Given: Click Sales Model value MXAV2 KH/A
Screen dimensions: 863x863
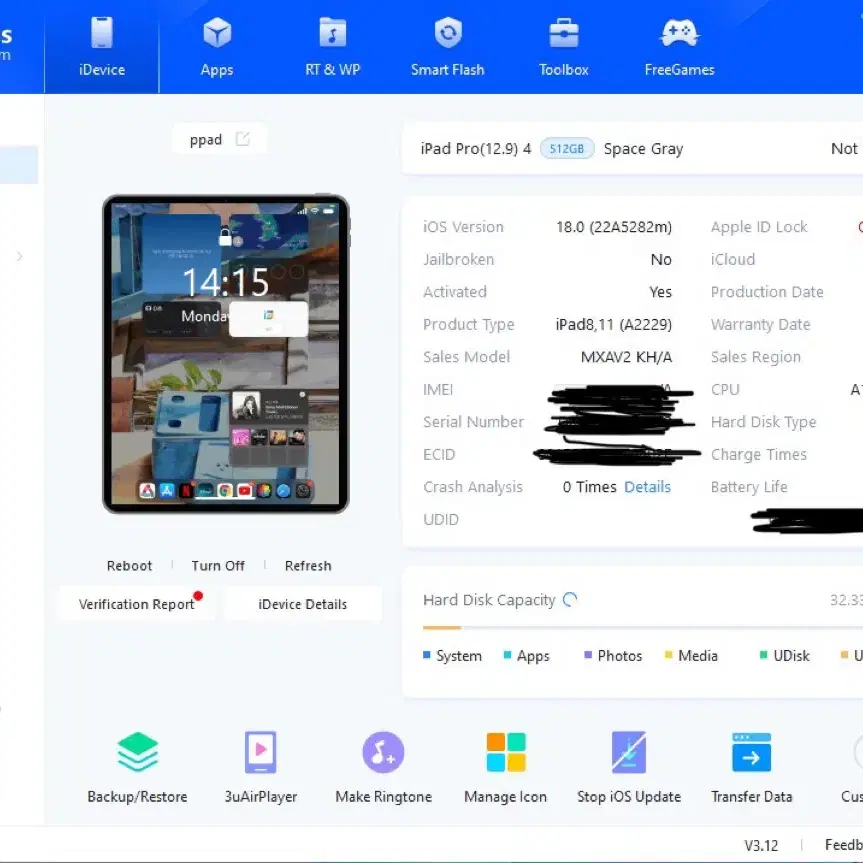Looking at the screenshot, I should (626, 357).
